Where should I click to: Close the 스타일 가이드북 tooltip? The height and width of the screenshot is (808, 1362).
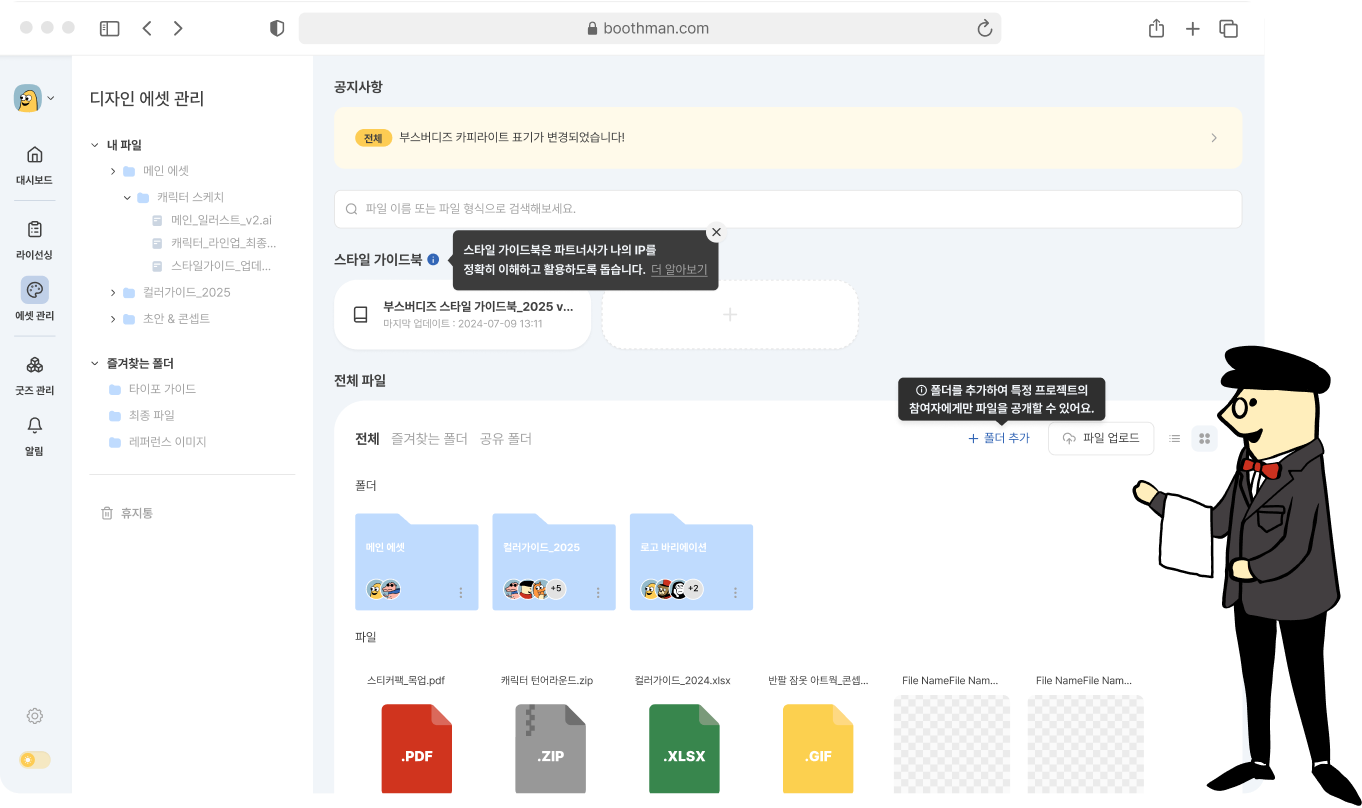point(715,232)
